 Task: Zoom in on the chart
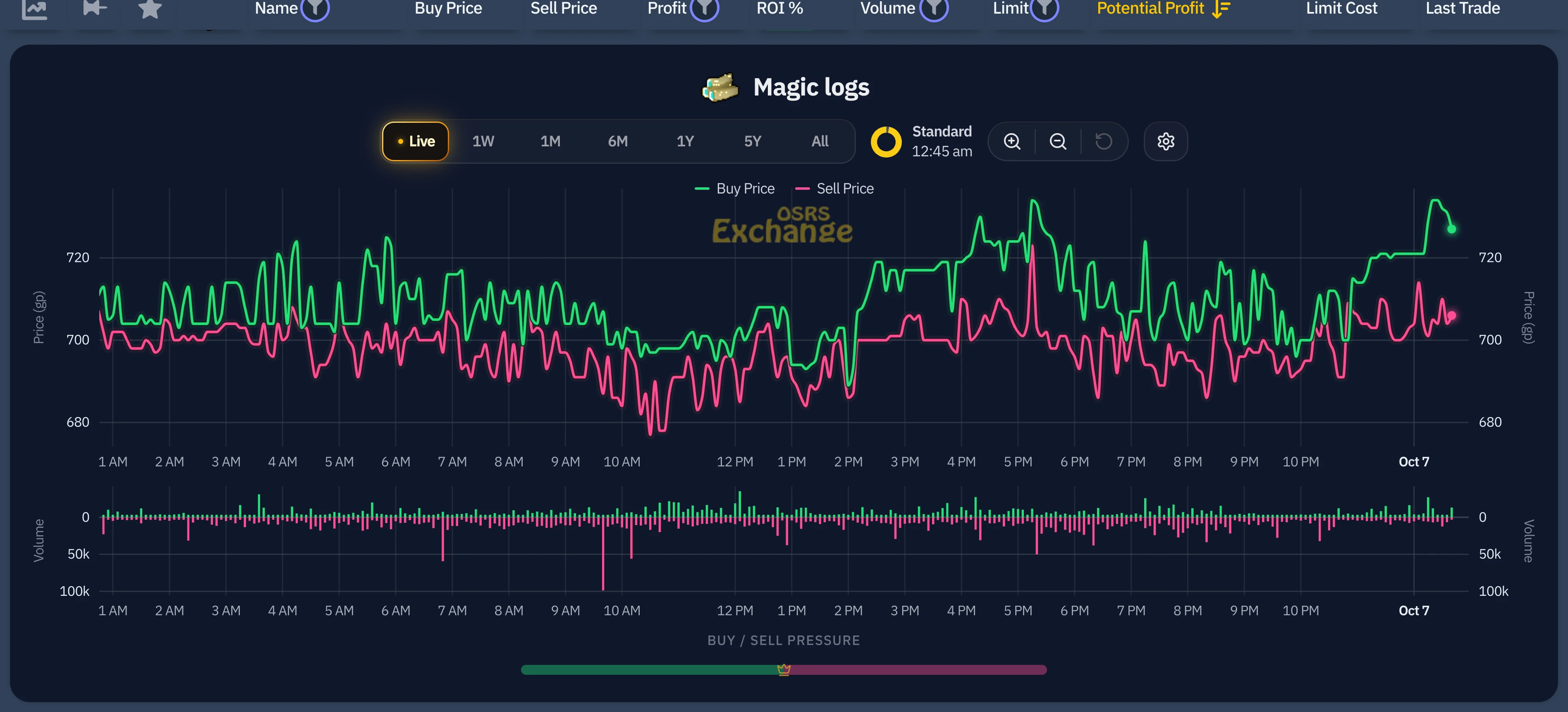coord(1012,141)
